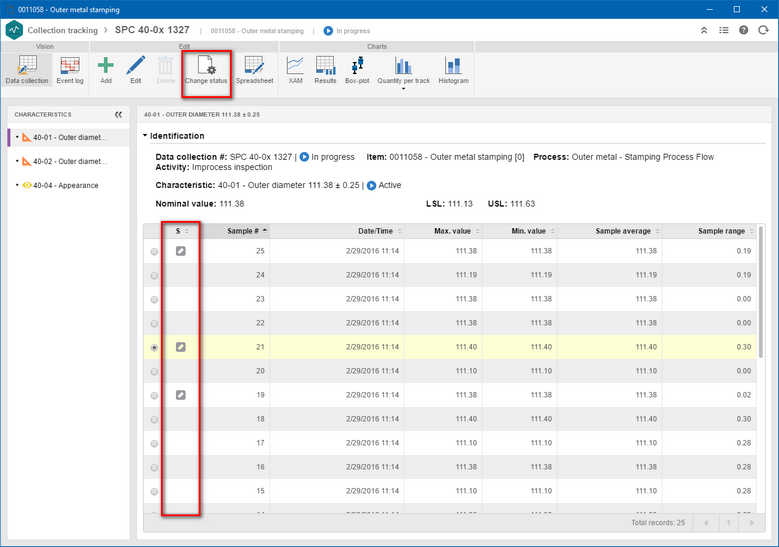This screenshot has width=779, height=547.
Task: Click the status icon on sample 19
Action: [181, 395]
